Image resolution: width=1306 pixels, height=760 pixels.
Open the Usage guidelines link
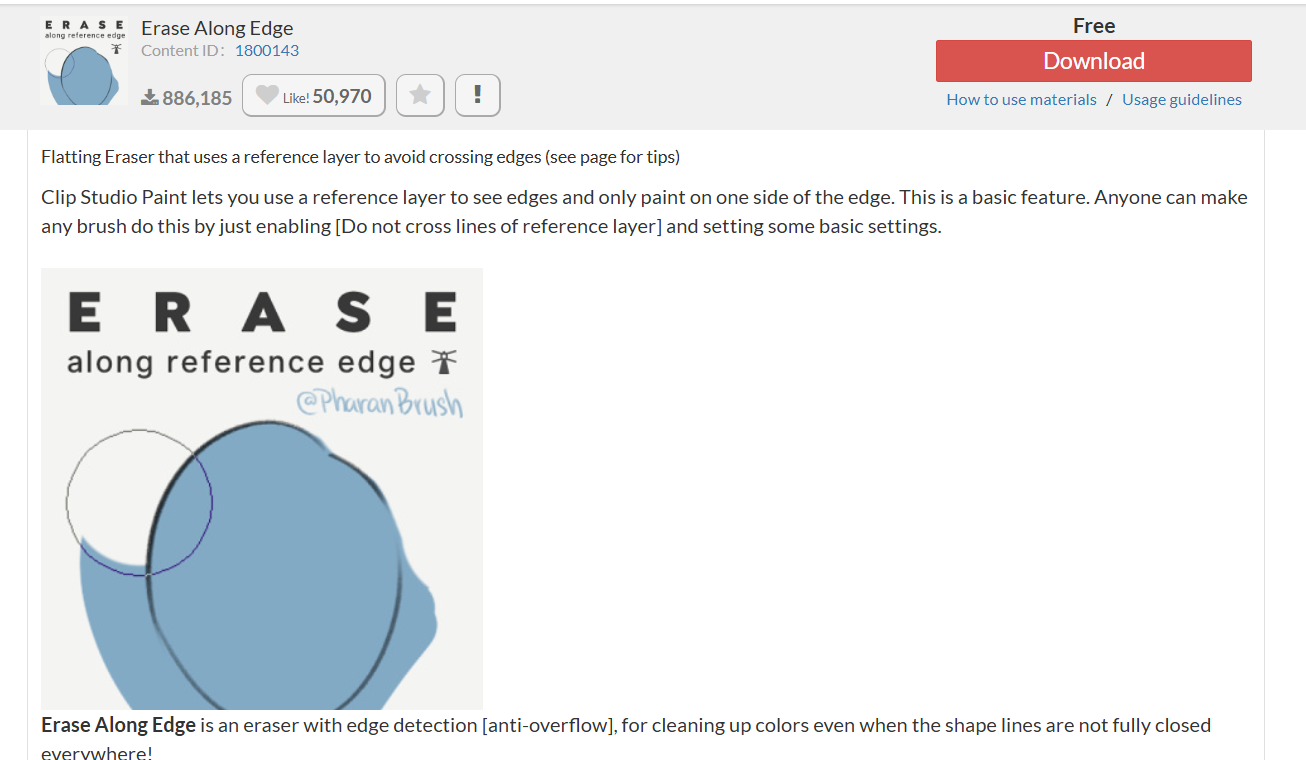click(1181, 99)
